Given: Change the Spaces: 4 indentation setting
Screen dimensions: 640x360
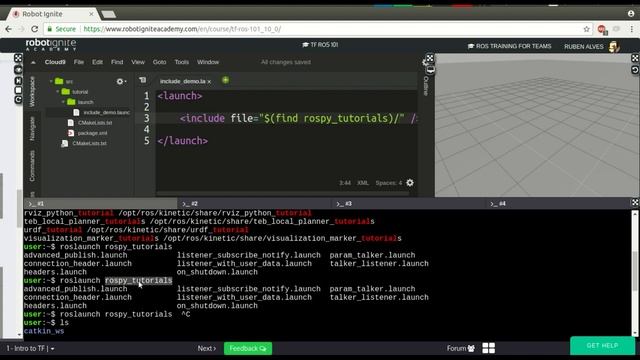Looking at the screenshot, I should [389, 183].
